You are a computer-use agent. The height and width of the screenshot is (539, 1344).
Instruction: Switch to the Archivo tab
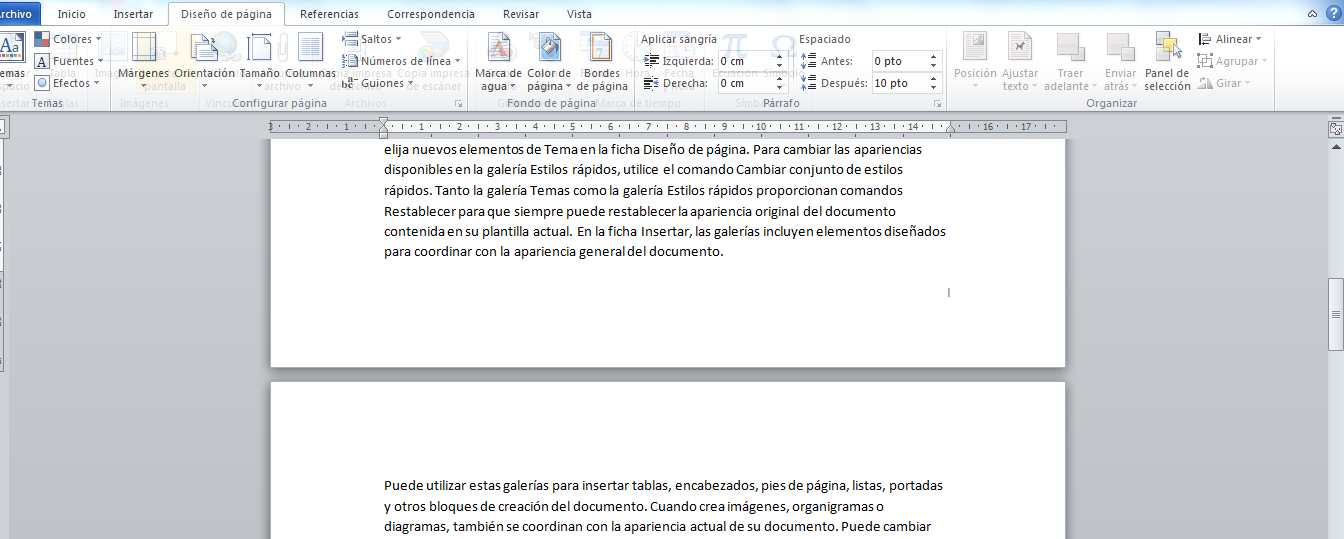click(x=19, y=14)
